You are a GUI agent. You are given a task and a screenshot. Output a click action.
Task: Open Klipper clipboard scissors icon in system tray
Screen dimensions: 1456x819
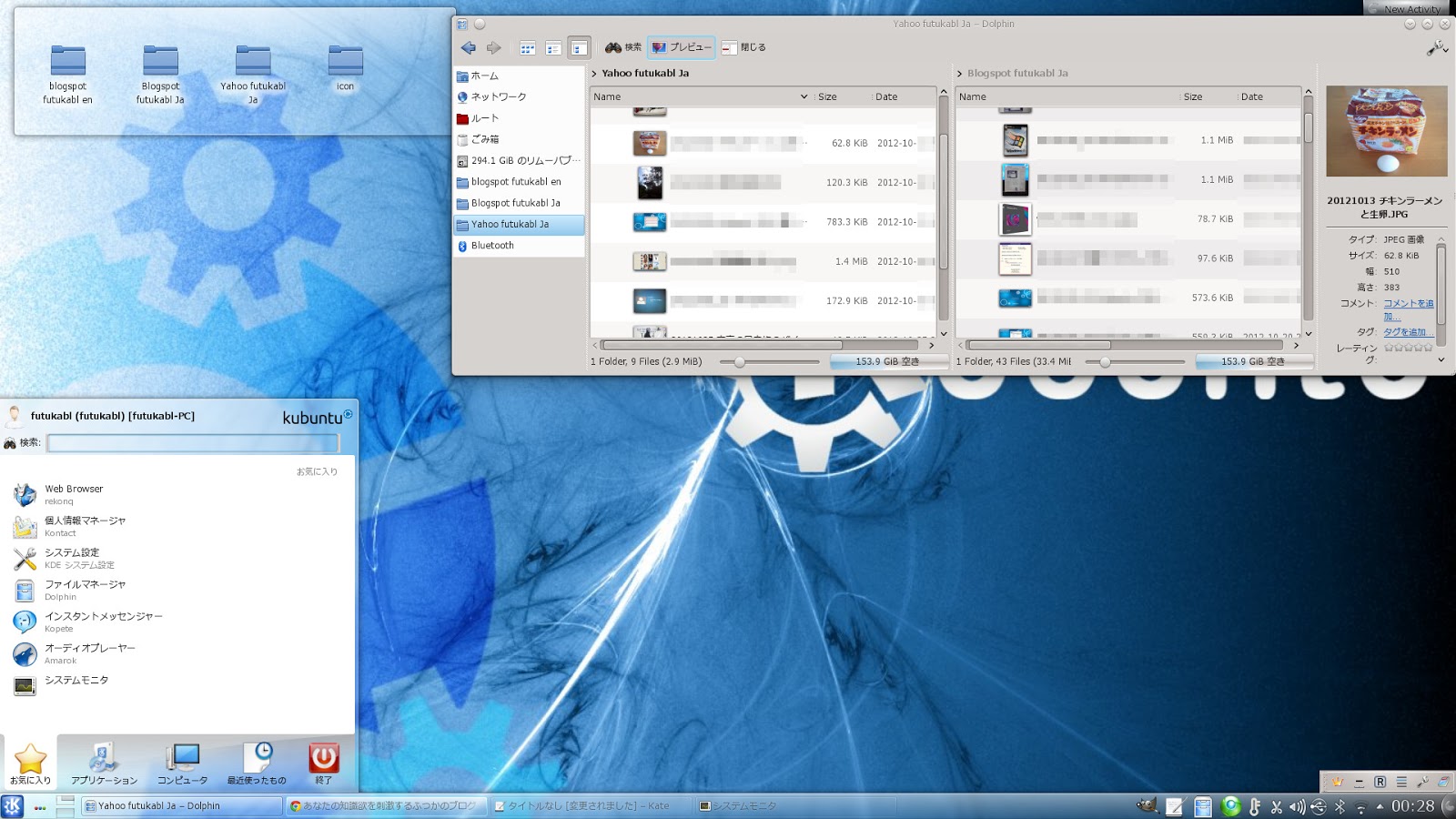tap(1277, 806)
